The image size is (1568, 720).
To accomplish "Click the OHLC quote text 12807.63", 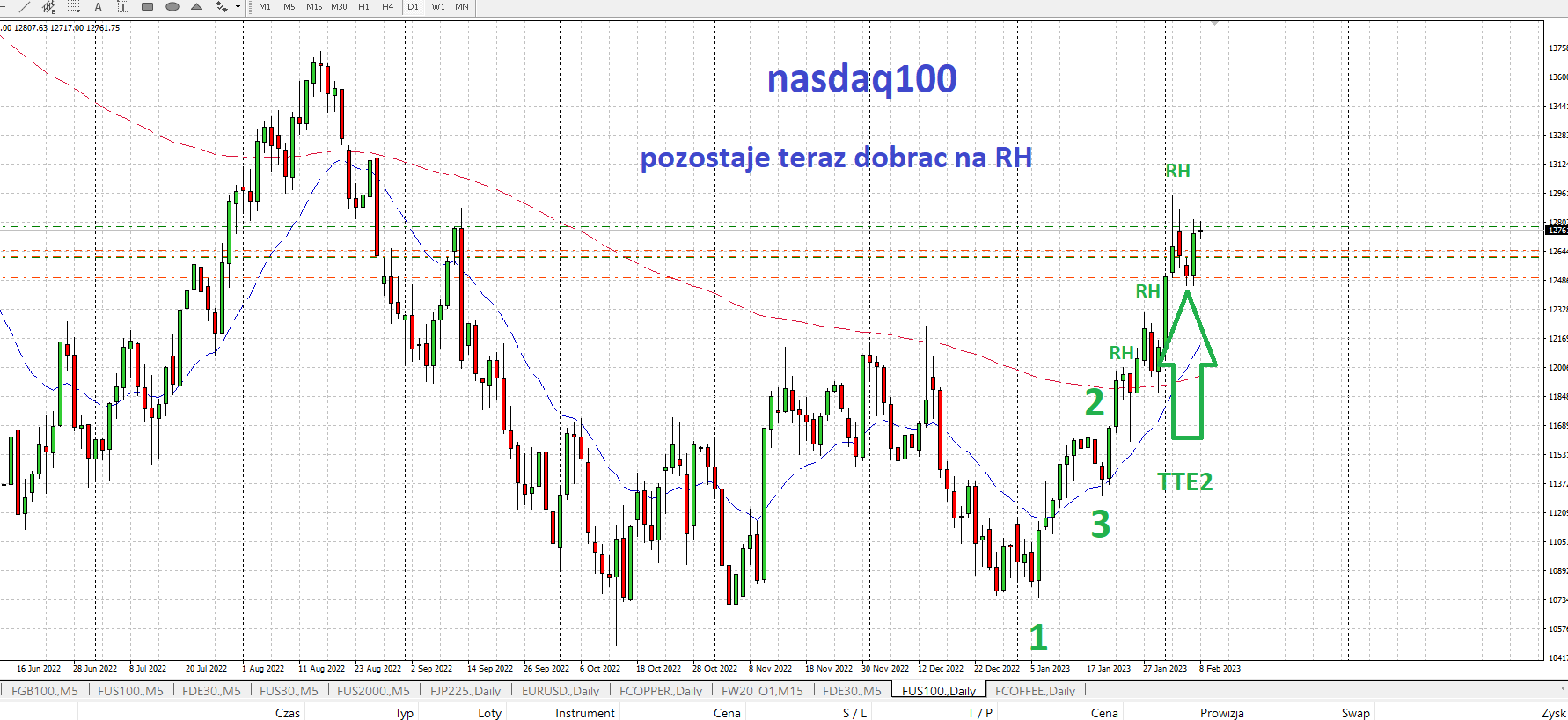I will pyautogui.click(x=31, y=28).
